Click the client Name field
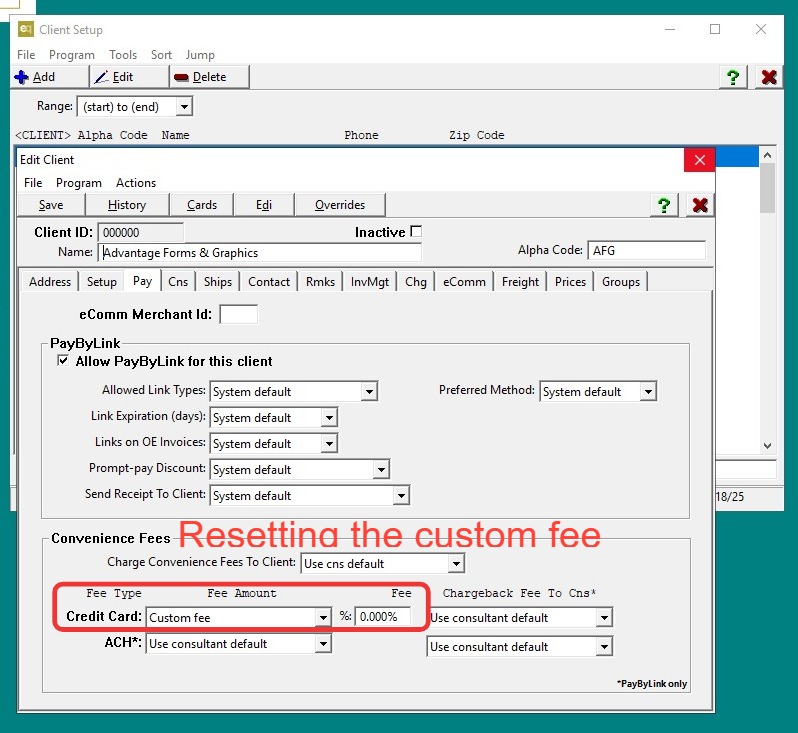 [x=260, y=252]
